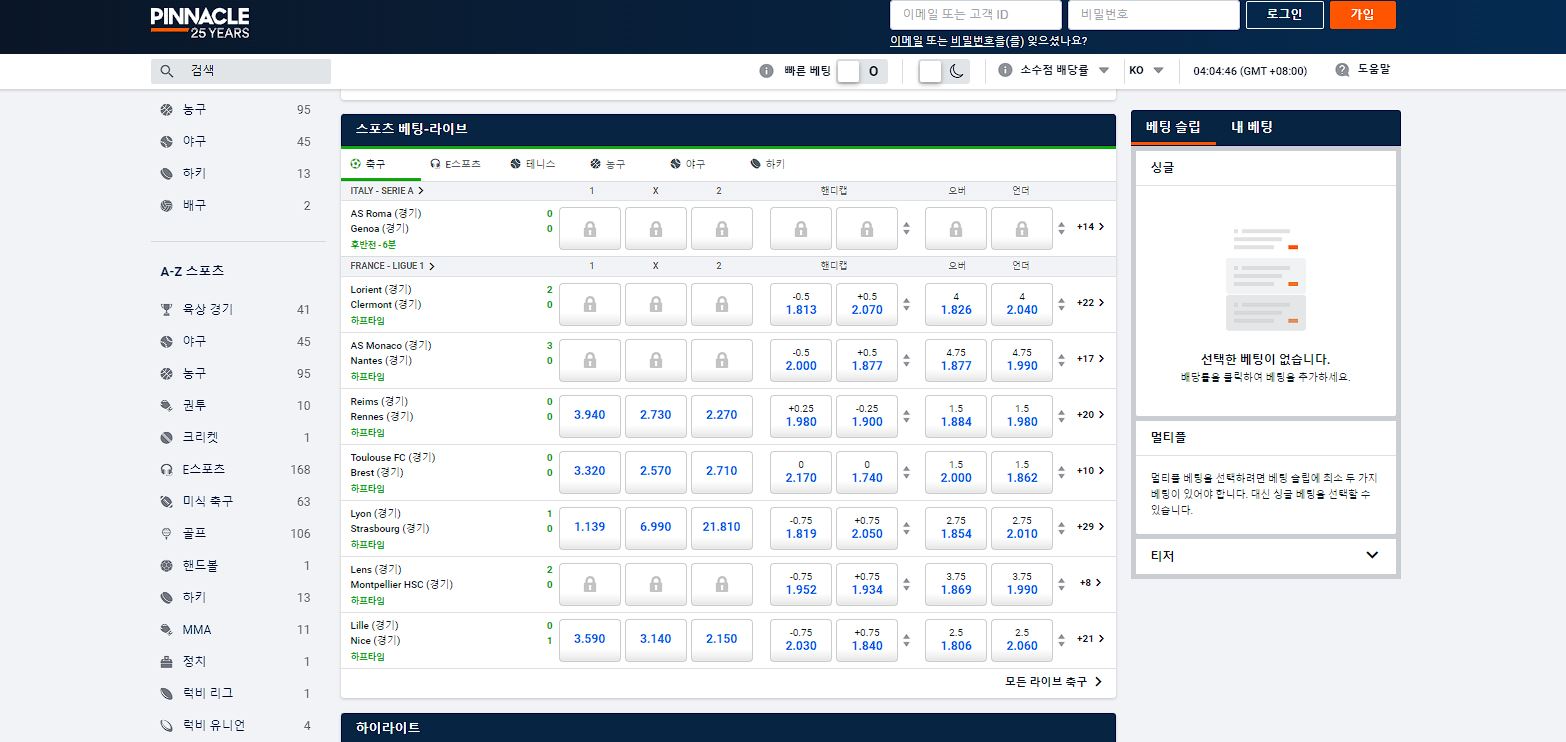Image resolution: width=1566 pixels, height=742 pixels.
Task: Select Reims win odds 3.940
Action: (590, 416)
